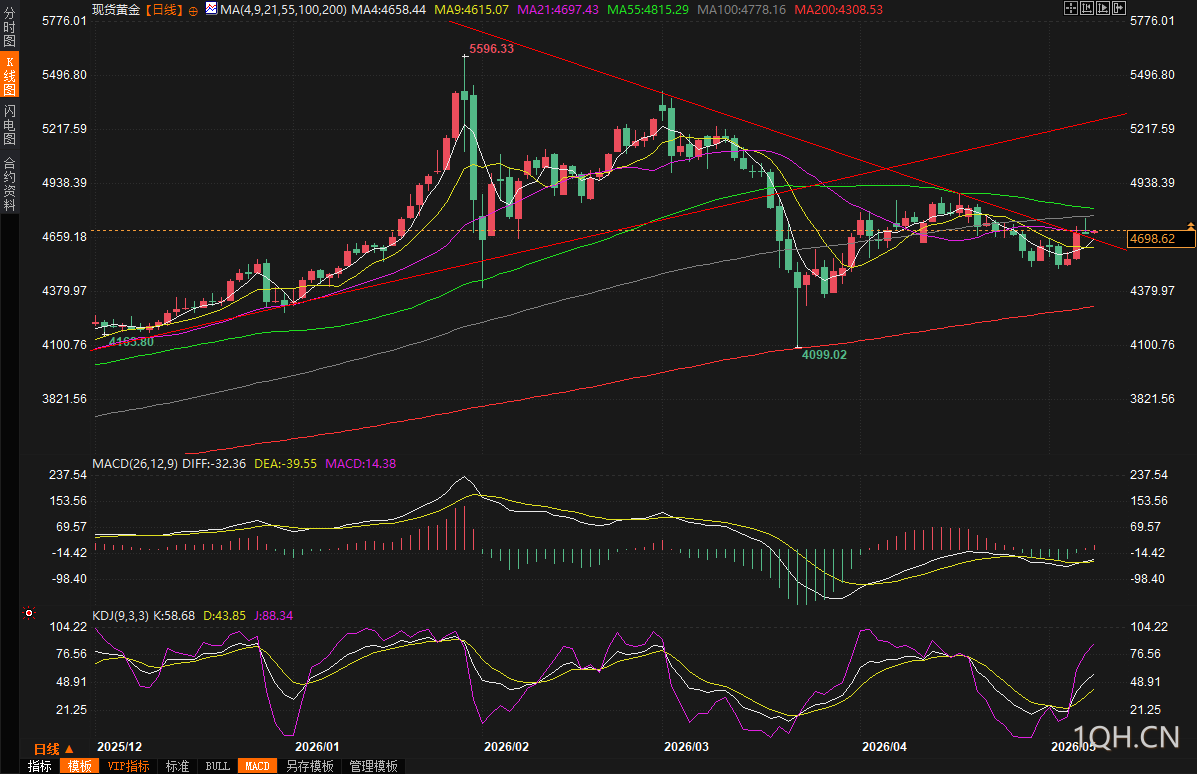
Task: Toggle the MACD template button
Action: (x=257, y=766)
